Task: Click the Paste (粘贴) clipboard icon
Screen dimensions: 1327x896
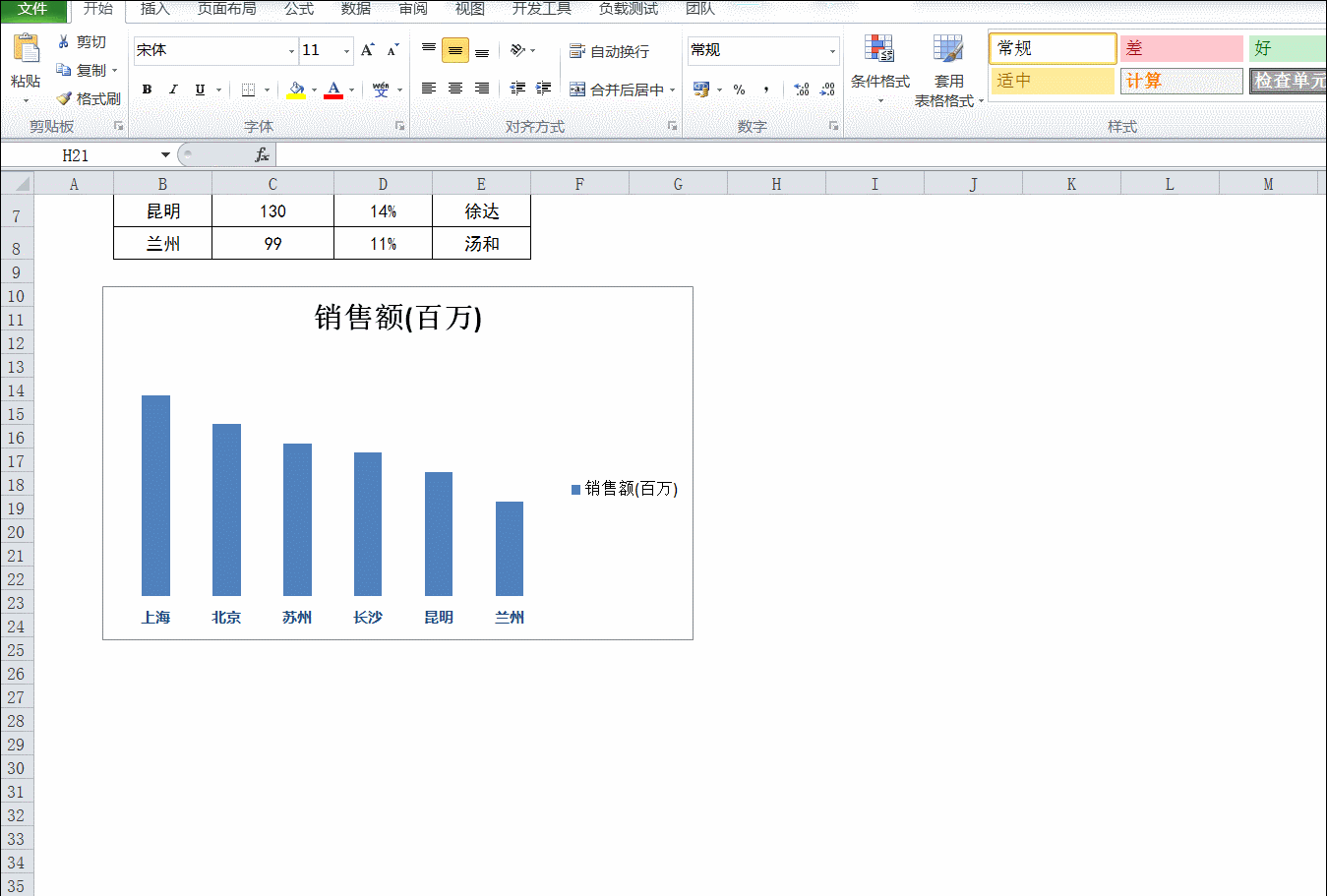Action: [26, 48]
